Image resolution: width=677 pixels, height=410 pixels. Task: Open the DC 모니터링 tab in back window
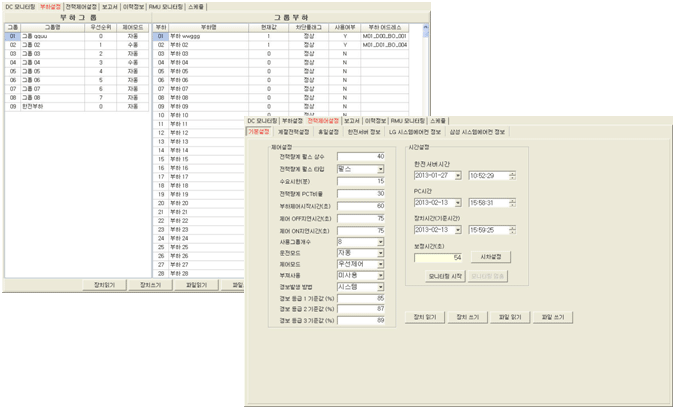20,6
